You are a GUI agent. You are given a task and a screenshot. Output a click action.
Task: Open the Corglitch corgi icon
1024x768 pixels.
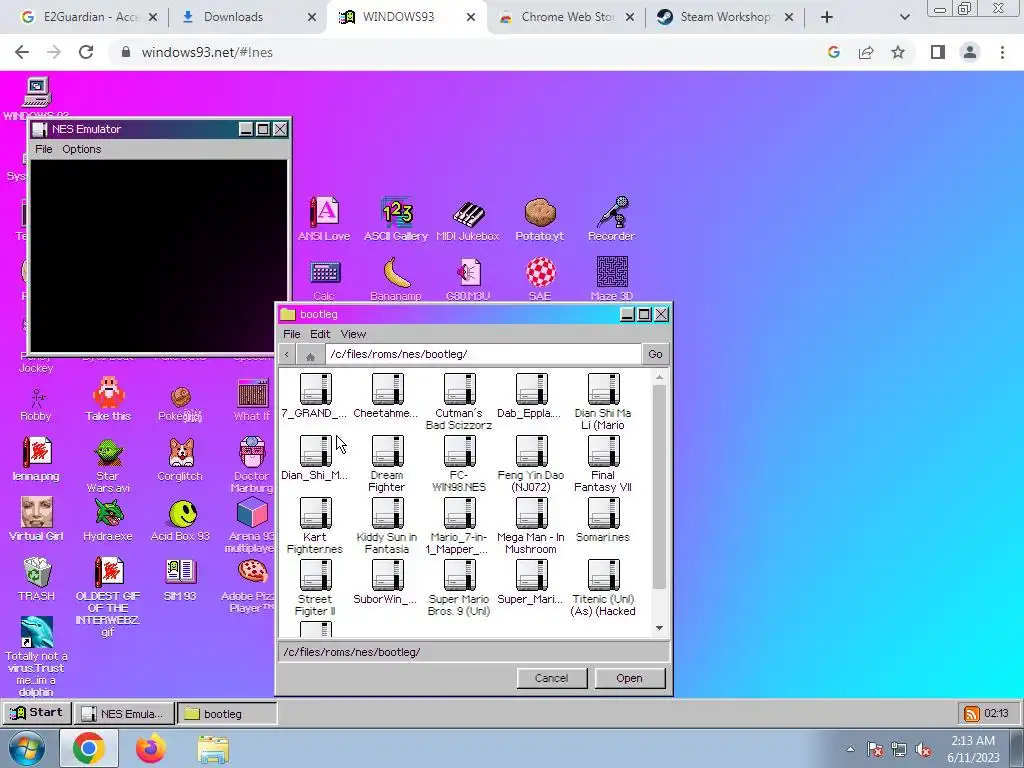tap(180, 459)
